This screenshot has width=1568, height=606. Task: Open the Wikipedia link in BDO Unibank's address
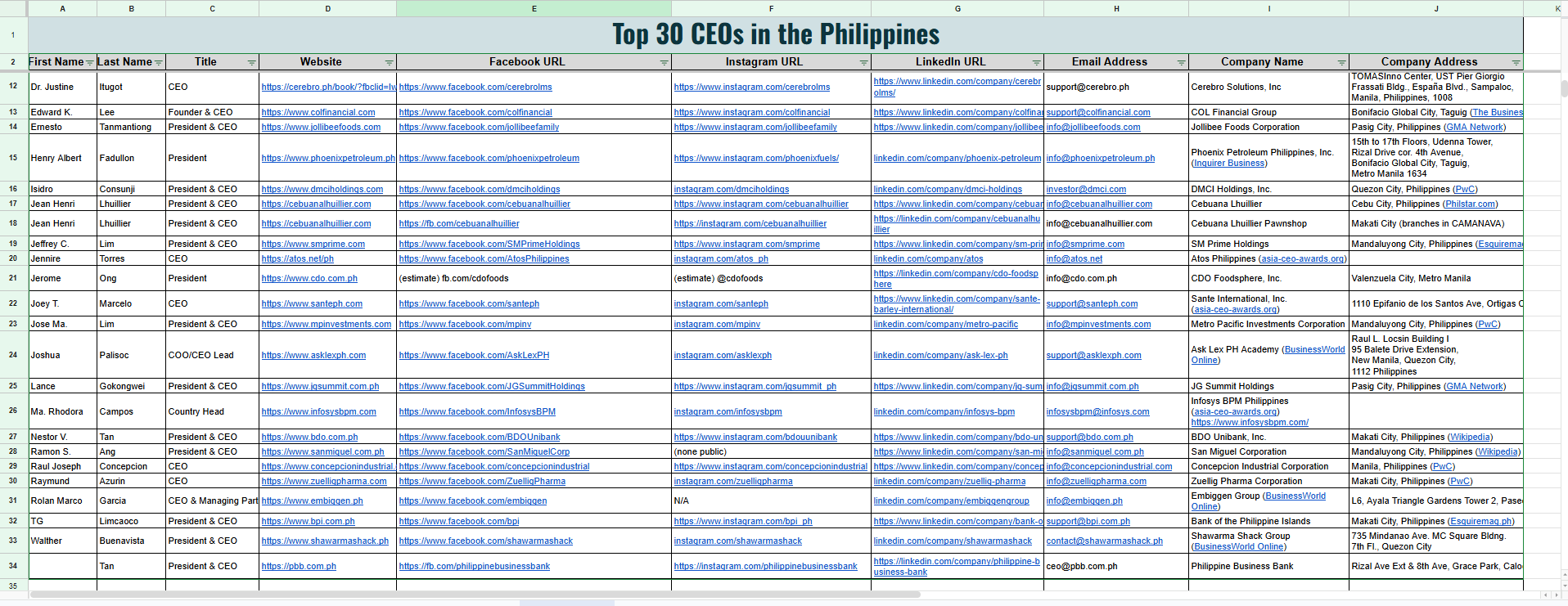(1470, 437)
